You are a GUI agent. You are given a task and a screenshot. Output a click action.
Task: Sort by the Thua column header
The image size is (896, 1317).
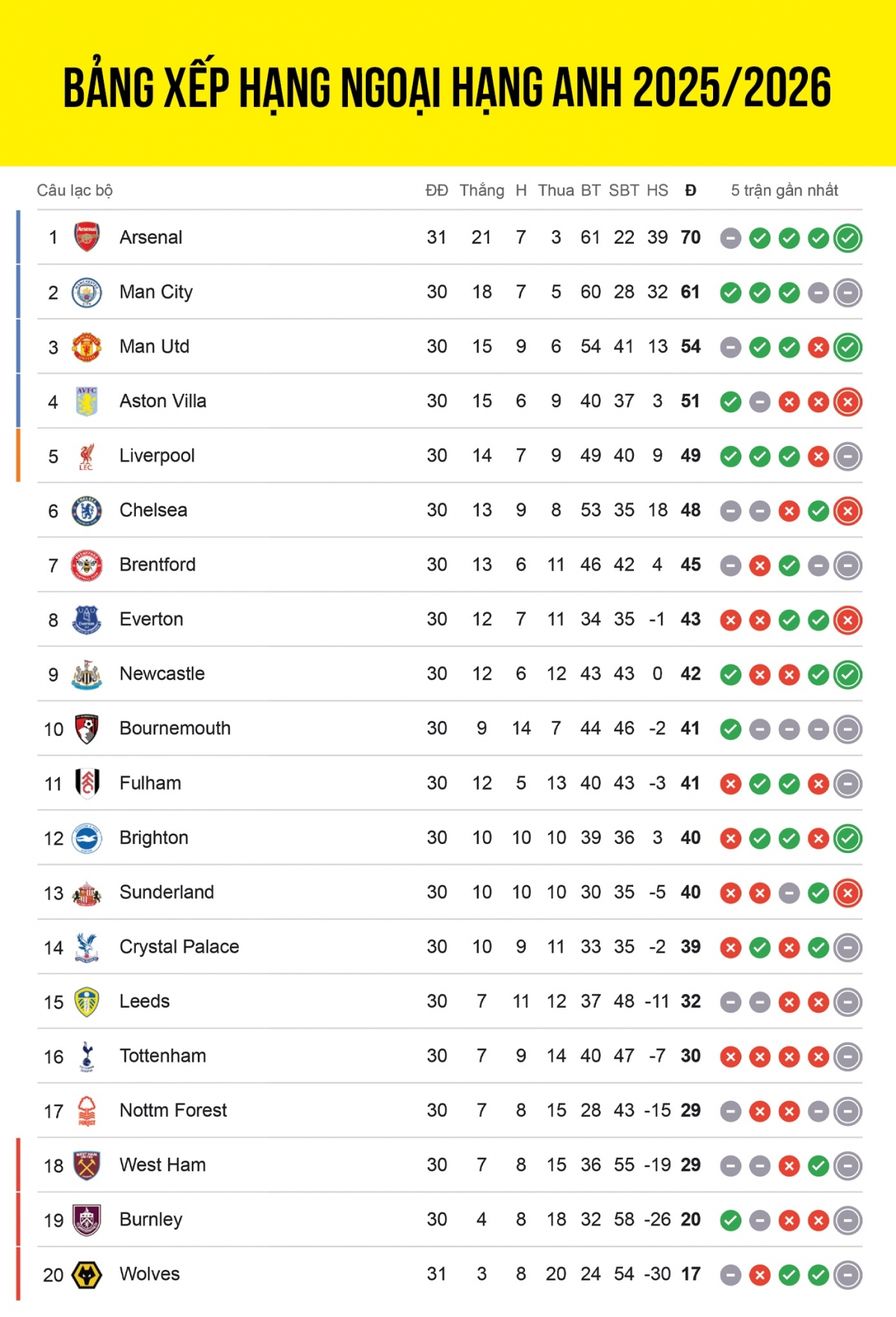[x=556, y=190]
